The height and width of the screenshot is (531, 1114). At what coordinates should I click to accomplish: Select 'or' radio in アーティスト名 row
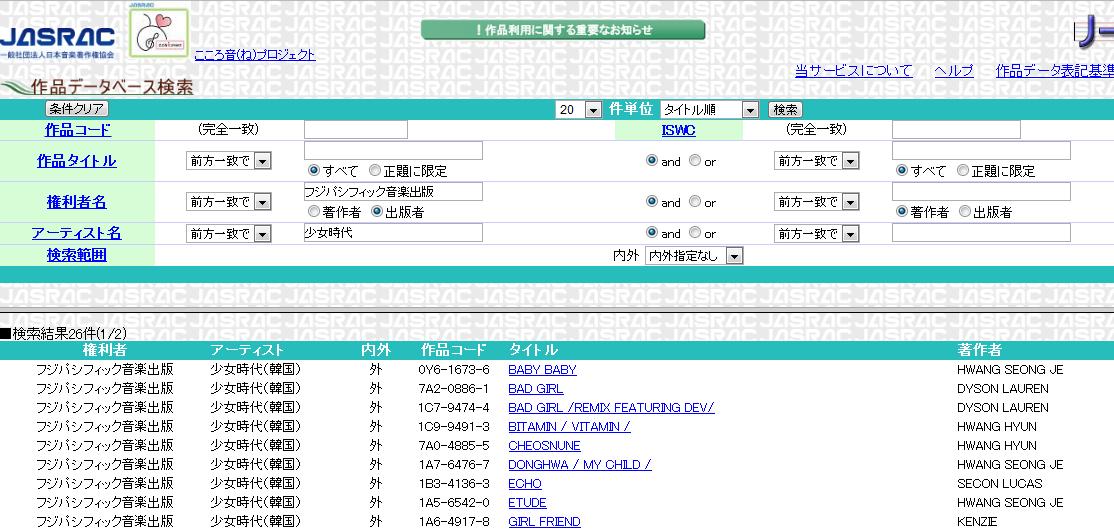695,232
